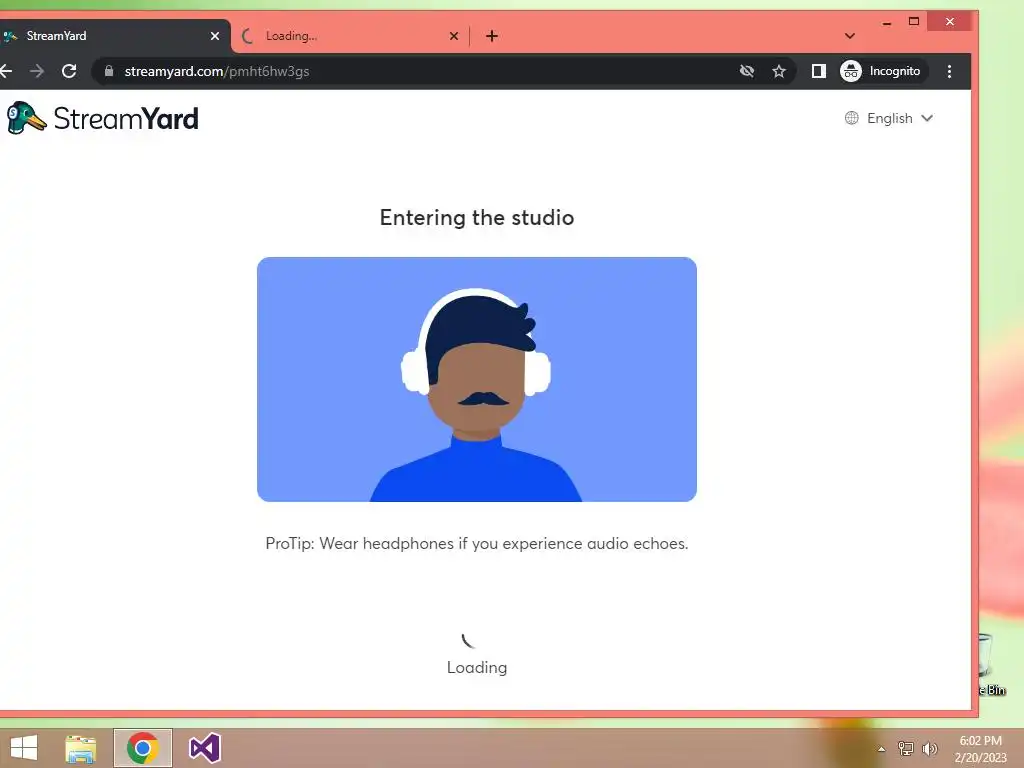
Task: Click the ProTip headphones text
Action: [477, 543]
